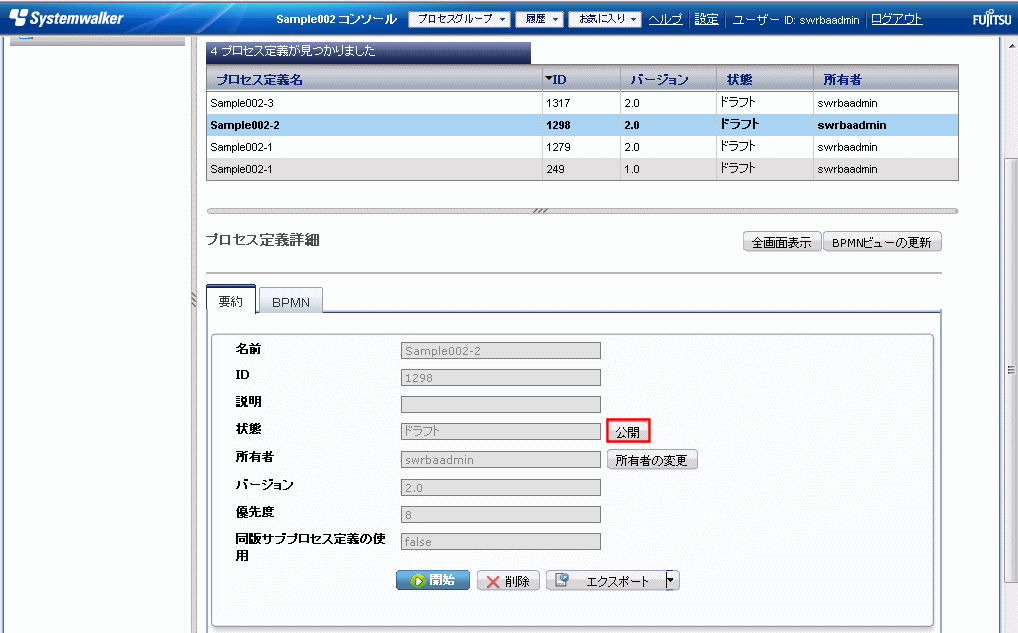Click the ログアウト link
1018x633 pixels.
coord(896,19)
